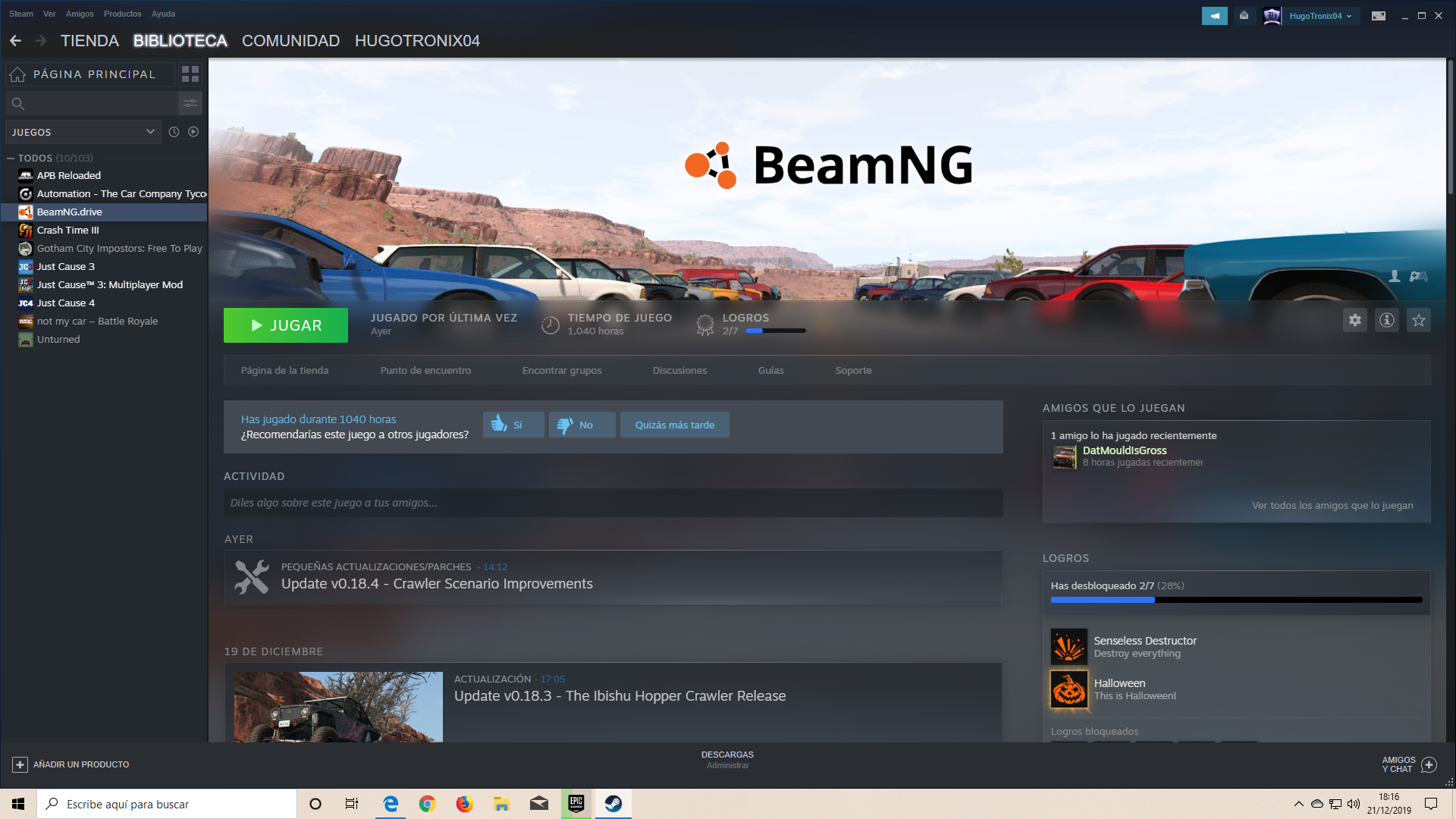Click the achievements progress bar
Screen dimensions: 1456x819
tap(1235, 600)
